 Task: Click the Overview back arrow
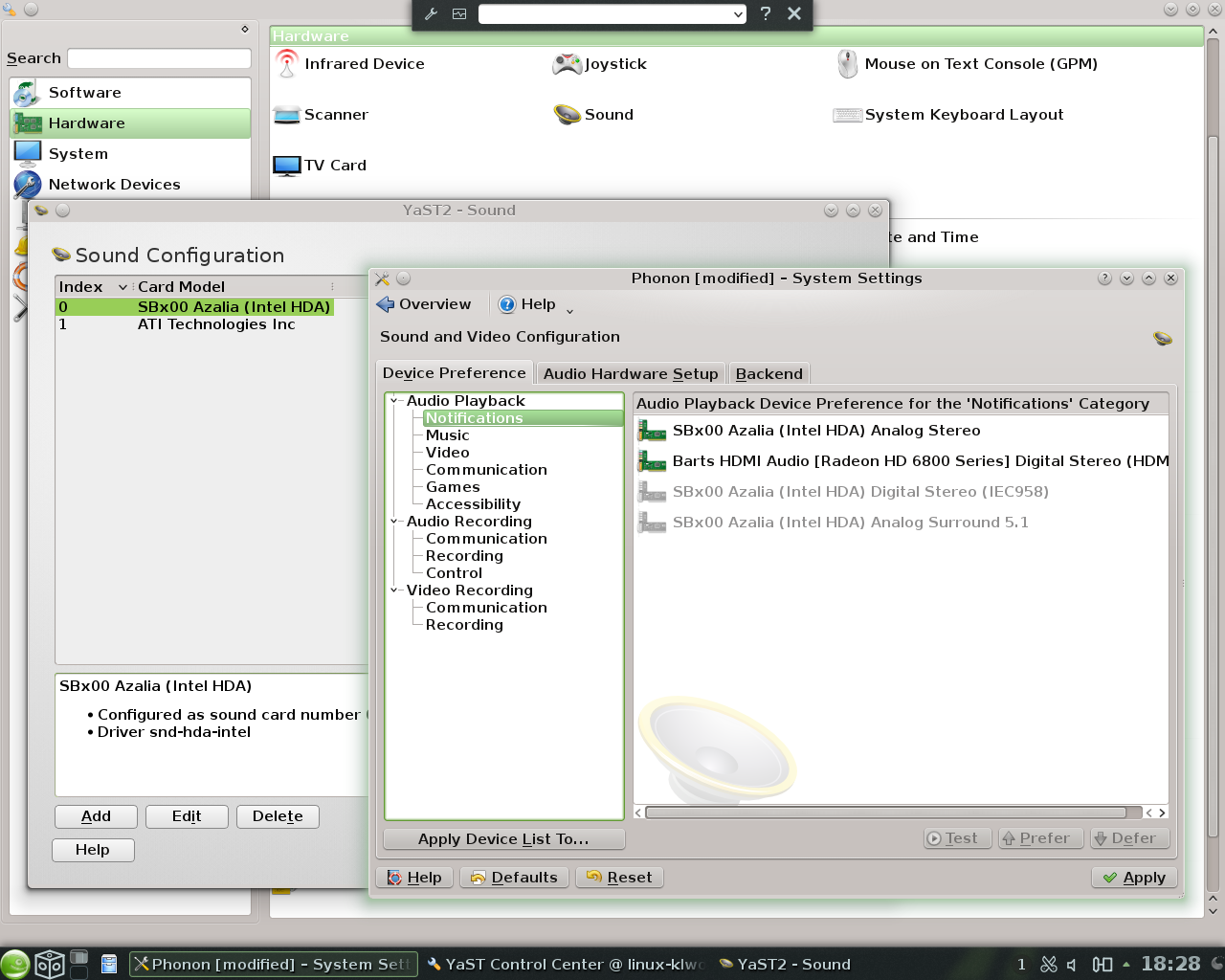(x=386, y=304)
